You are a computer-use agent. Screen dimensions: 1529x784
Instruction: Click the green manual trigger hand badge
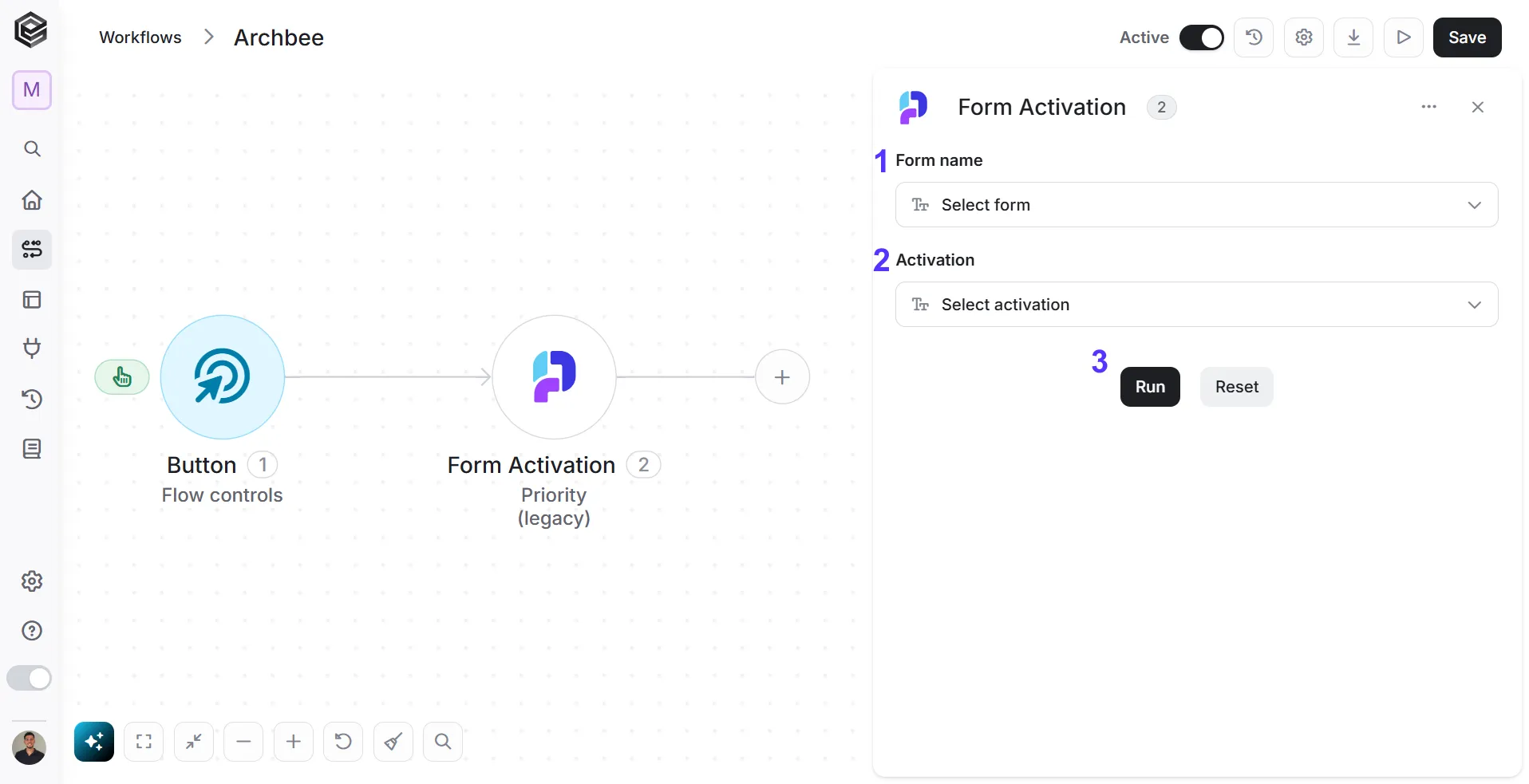(x=122, y=377)
